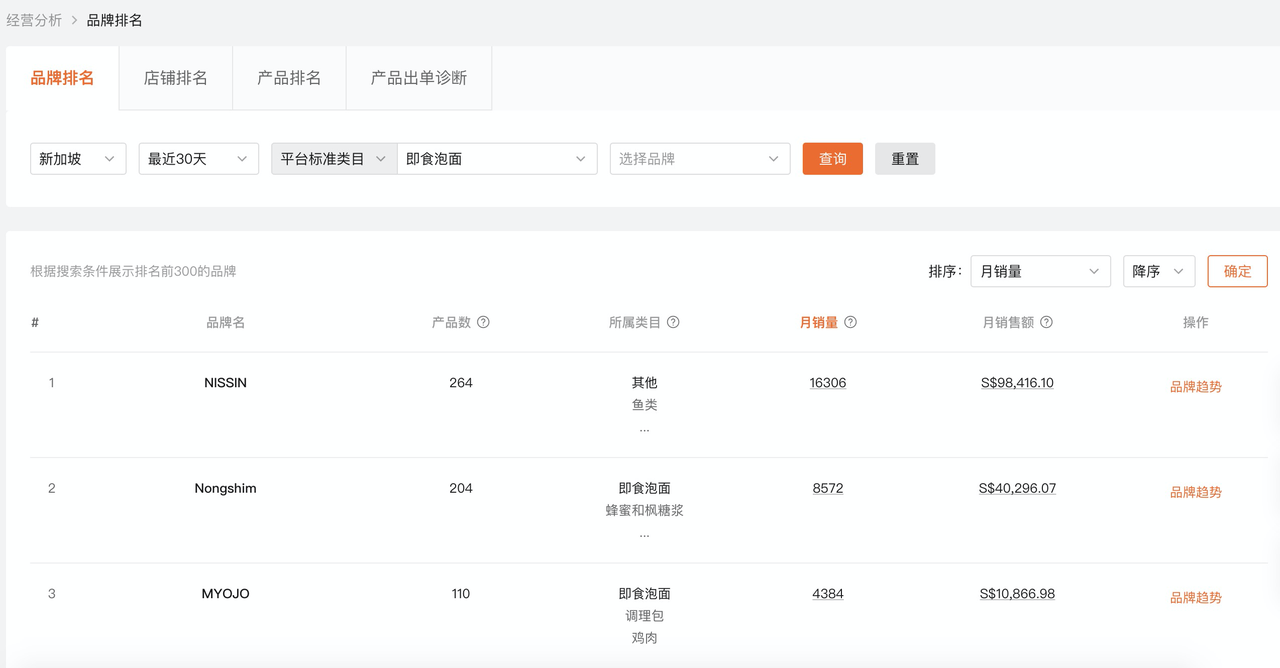
Task: Click the 经营分析 breadcrumb link
Action: point(34,20)
